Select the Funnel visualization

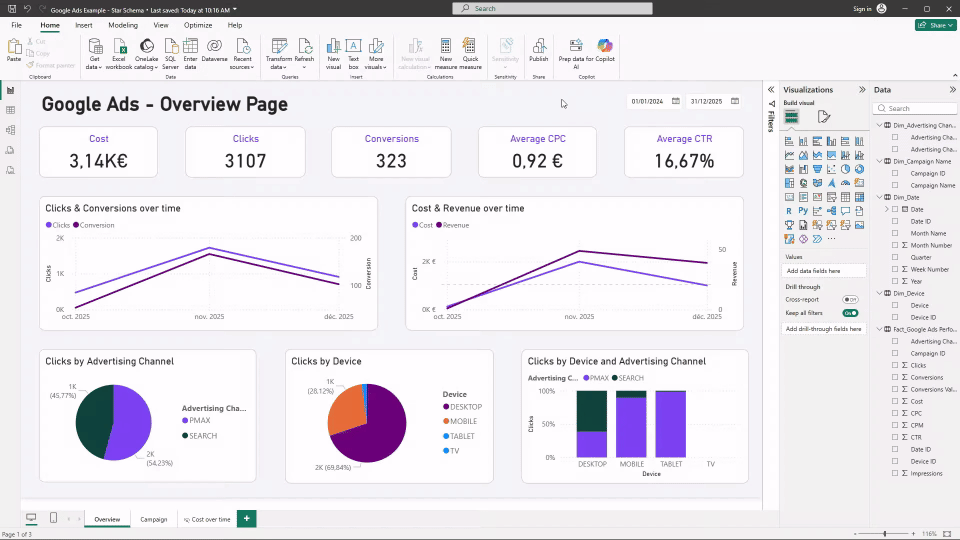coord(817,169)
